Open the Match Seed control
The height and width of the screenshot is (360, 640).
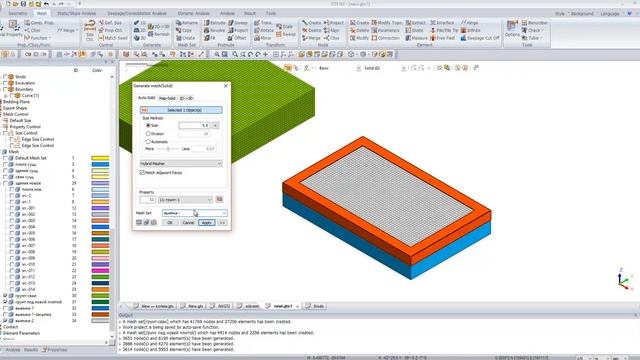pyautogui.click(x=113, y=38)
